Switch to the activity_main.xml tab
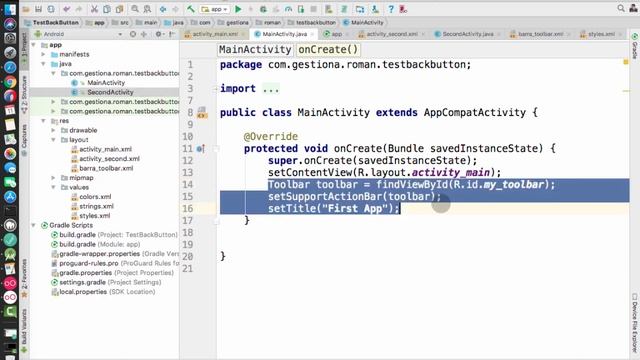Image resolution: width=640 pixels, height=360 pixels. pos(215,34)
